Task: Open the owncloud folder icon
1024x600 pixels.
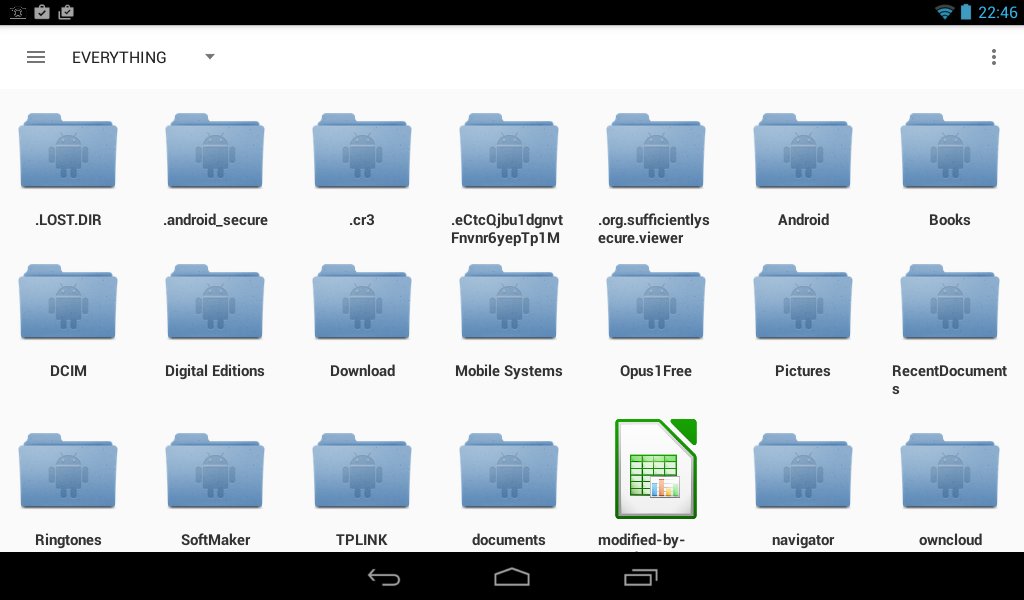Action: pos(950,471)
